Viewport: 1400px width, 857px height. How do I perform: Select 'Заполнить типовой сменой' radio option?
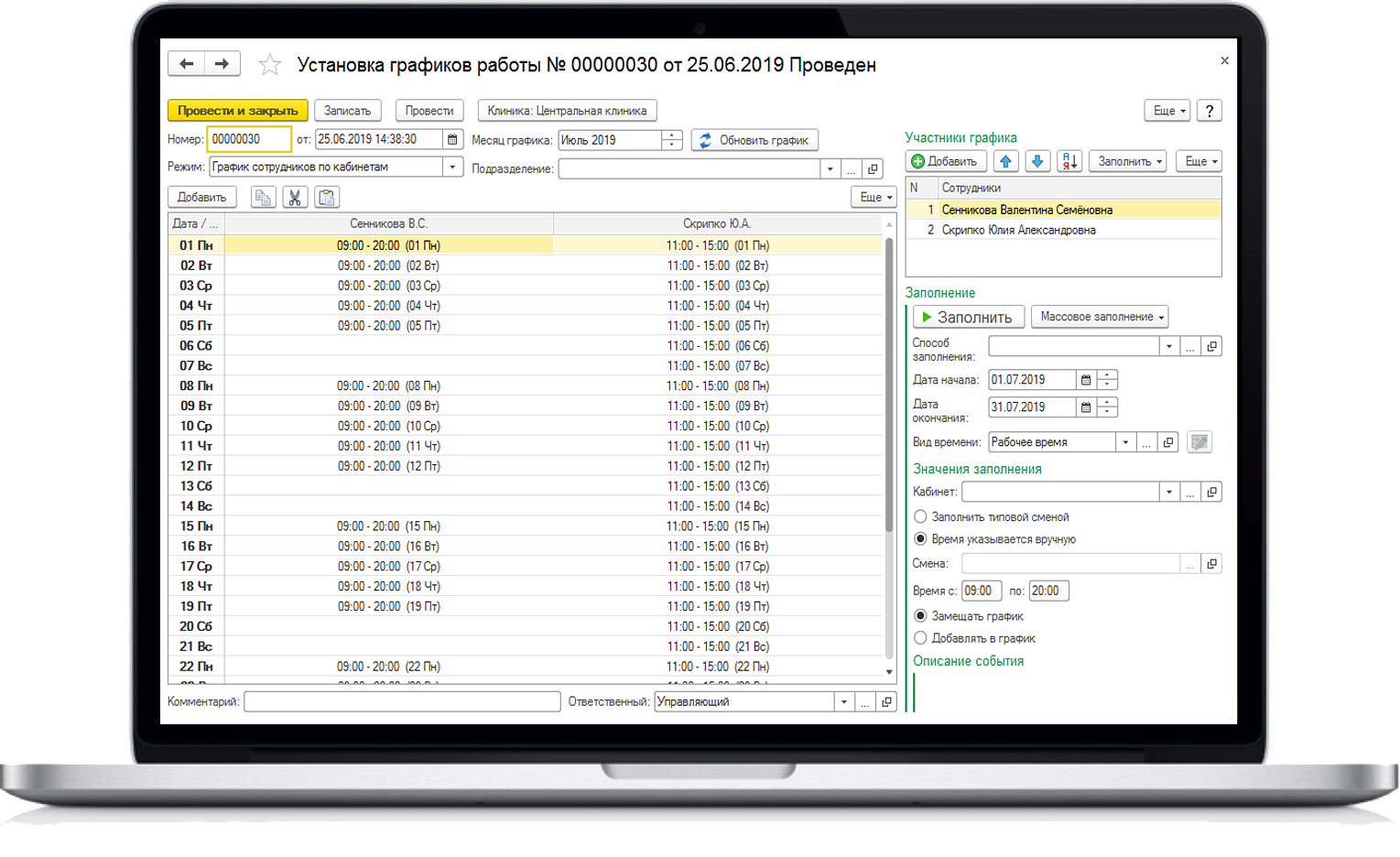[x=921, y=517]
